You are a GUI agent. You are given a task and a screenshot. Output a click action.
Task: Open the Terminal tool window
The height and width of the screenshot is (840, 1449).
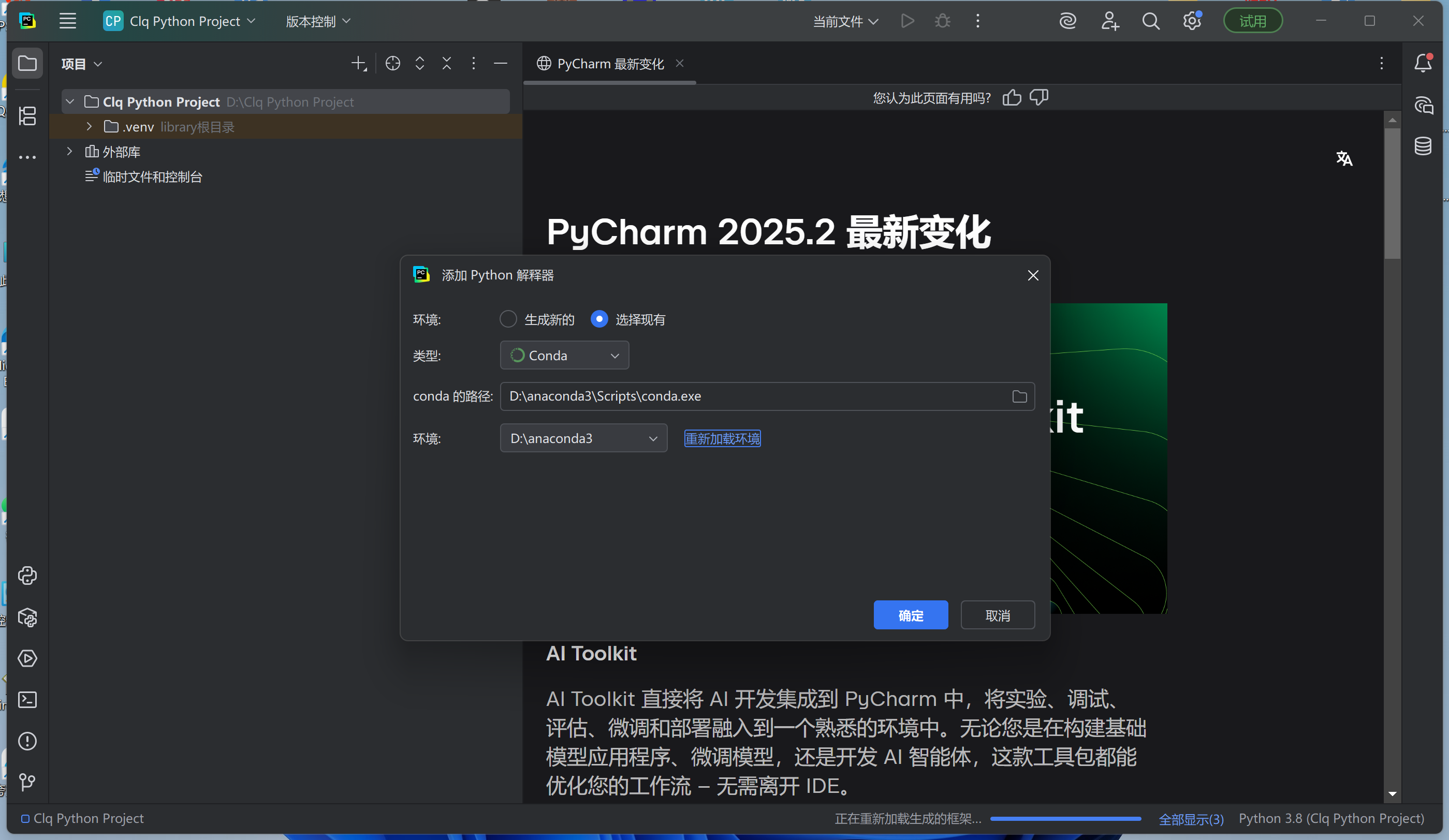pyautogui.click(x=27, y=700)
